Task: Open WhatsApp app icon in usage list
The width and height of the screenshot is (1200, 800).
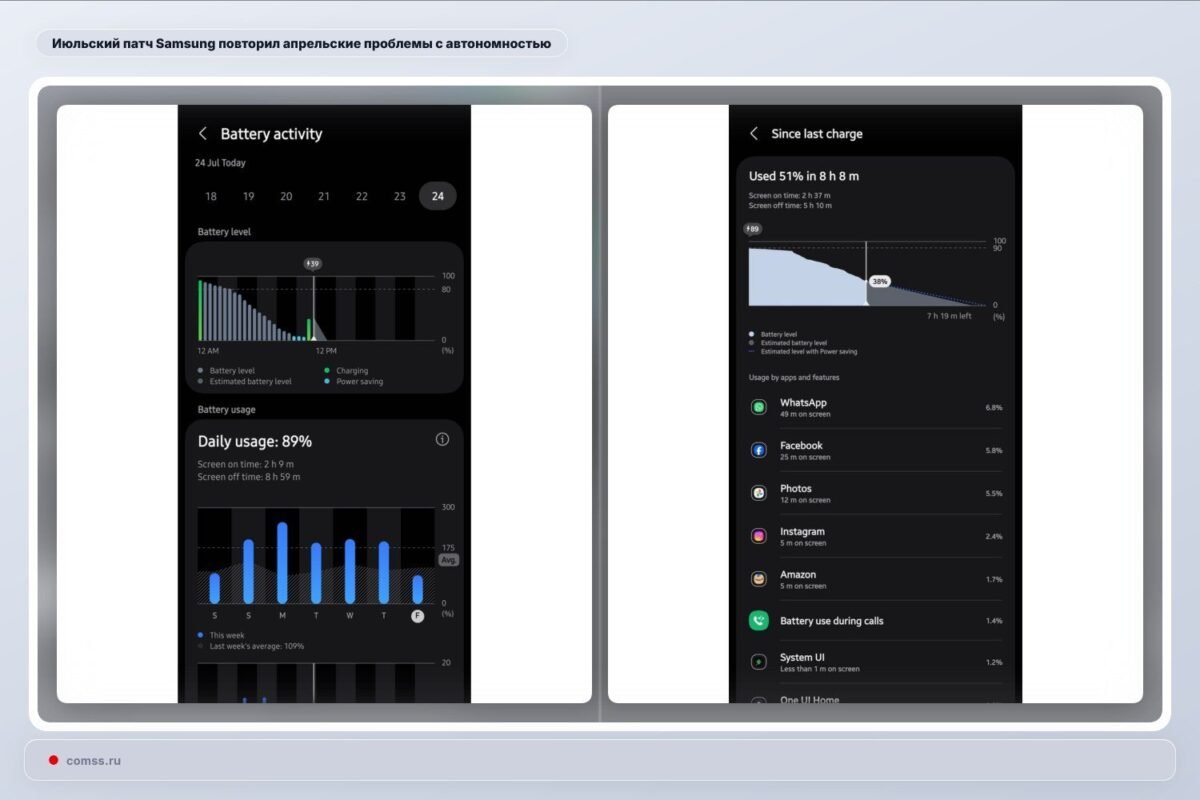Action: [759, 407]
